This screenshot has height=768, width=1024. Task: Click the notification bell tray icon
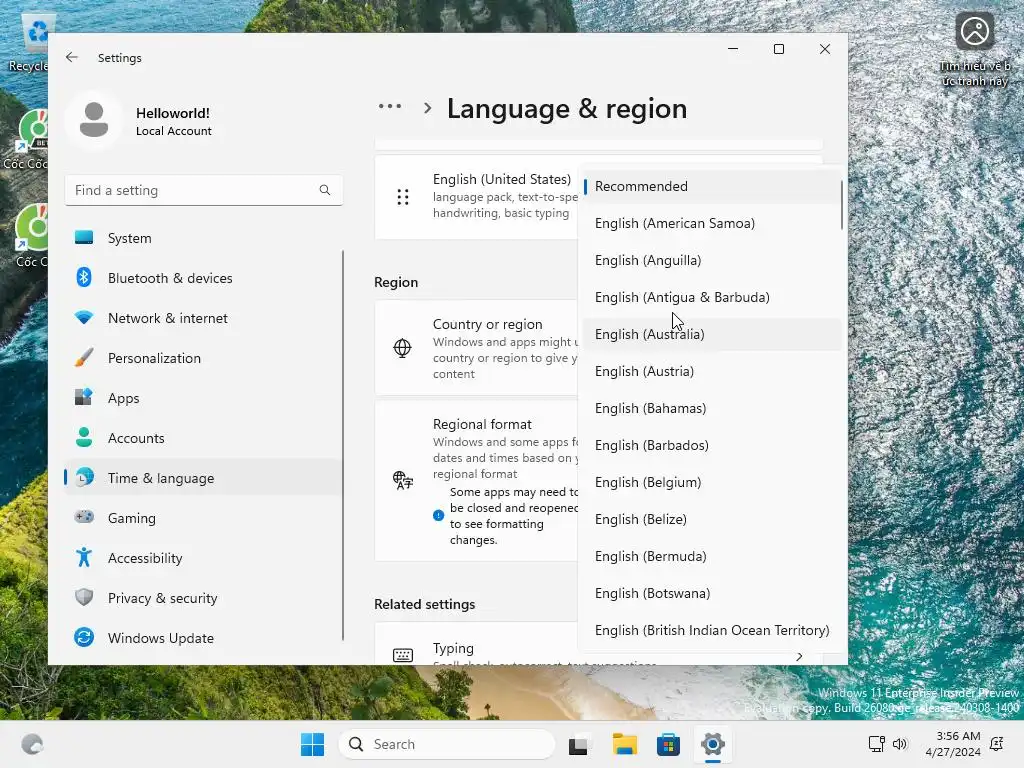(x=997, y=744)
